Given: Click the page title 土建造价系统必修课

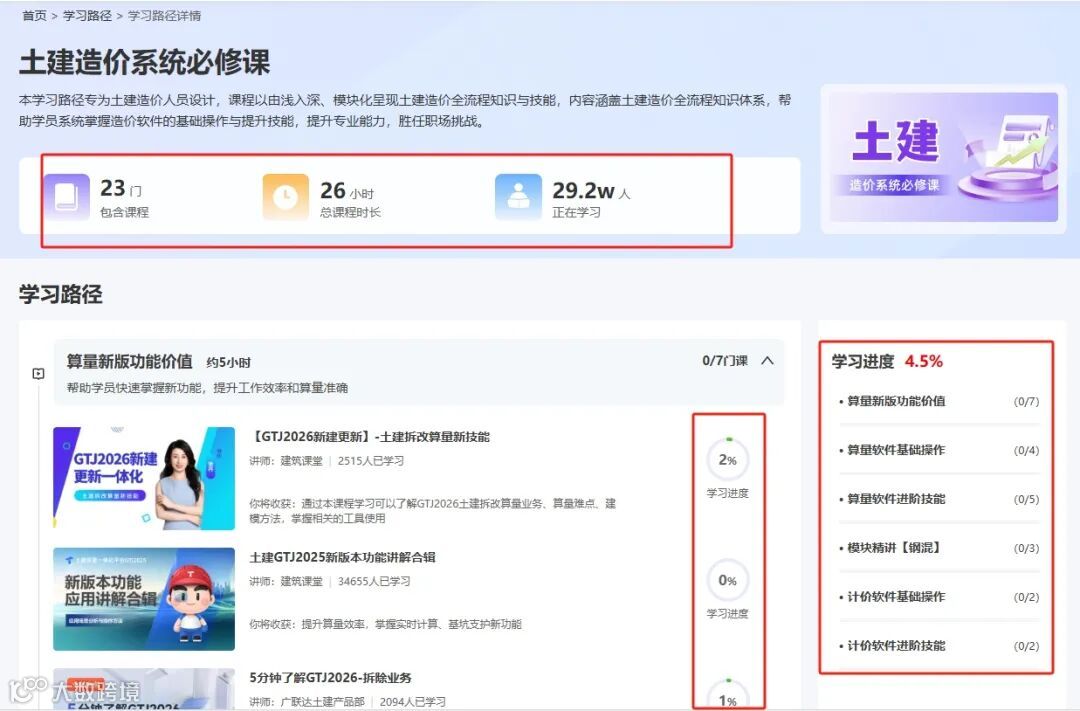Looking at the screenshot, I should [145, 62].
